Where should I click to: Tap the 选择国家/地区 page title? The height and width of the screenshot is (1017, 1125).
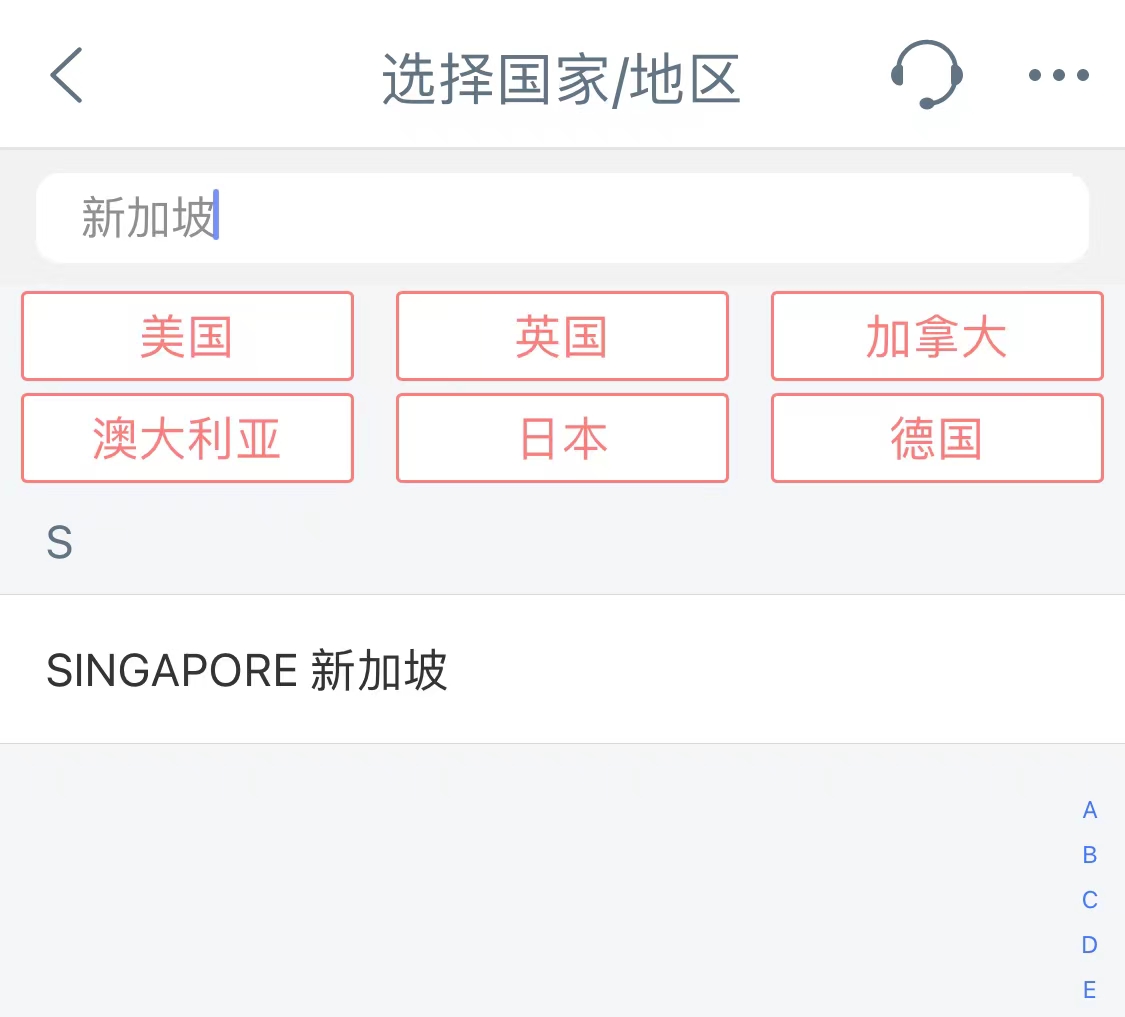[x=561, y=80]
